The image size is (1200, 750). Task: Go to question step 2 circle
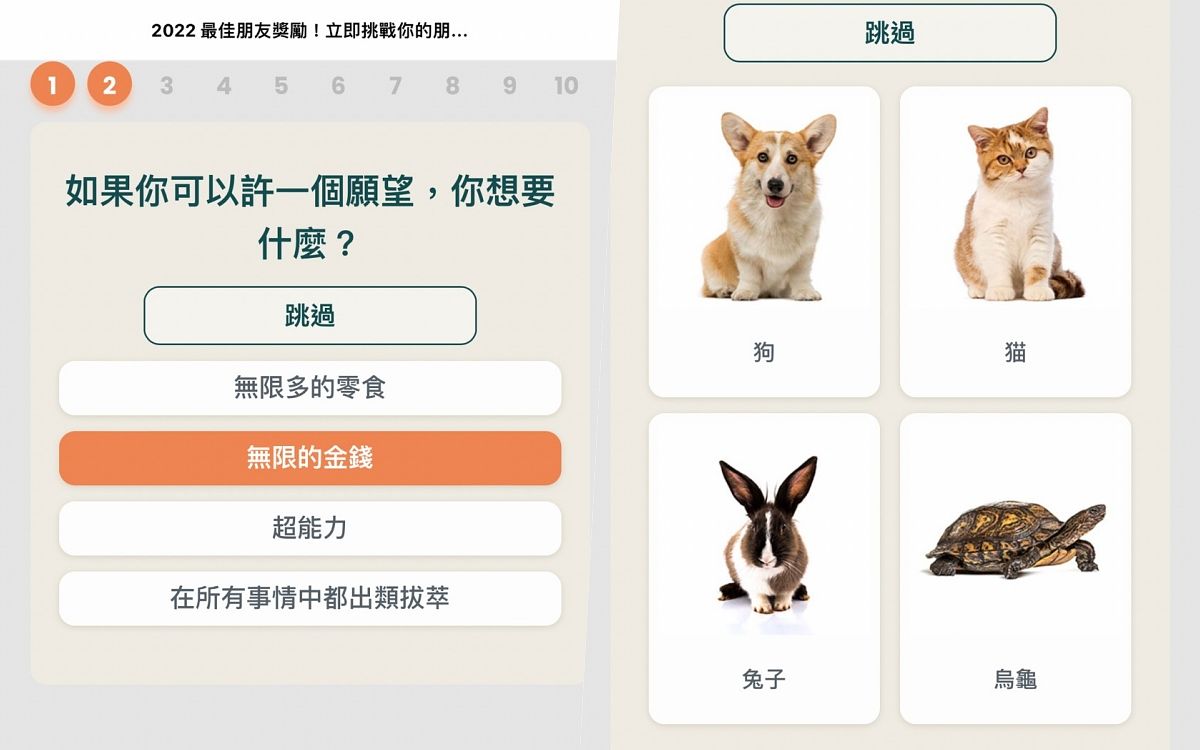pyautogui.click(x=109, y=85)
